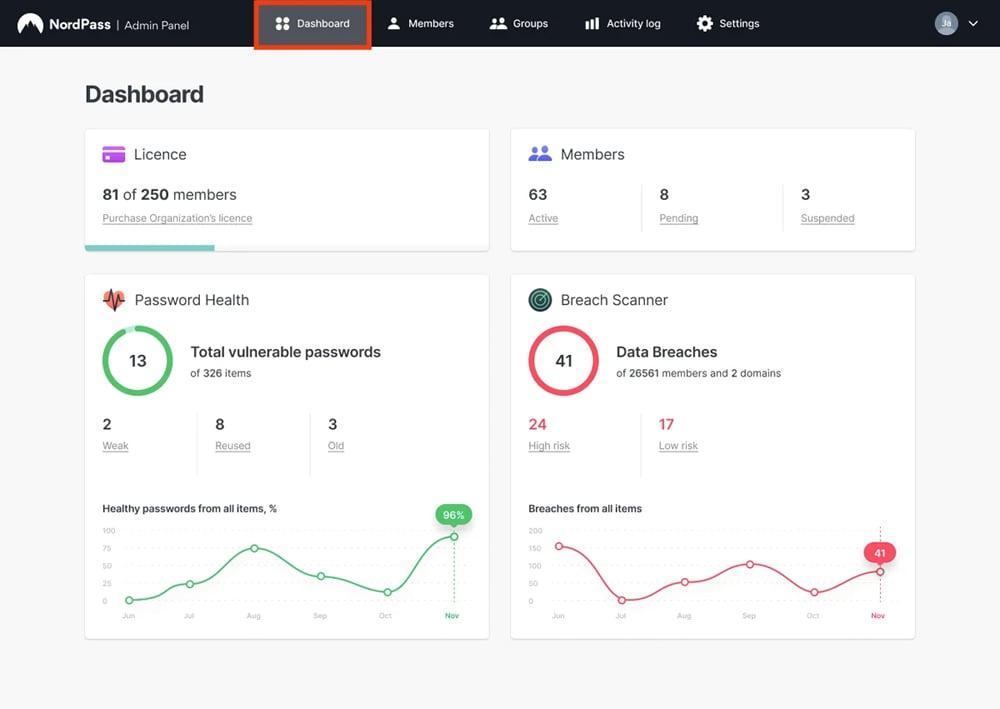
Task: Click the Breach Scanner radar icon
Action: click(540, 300)
